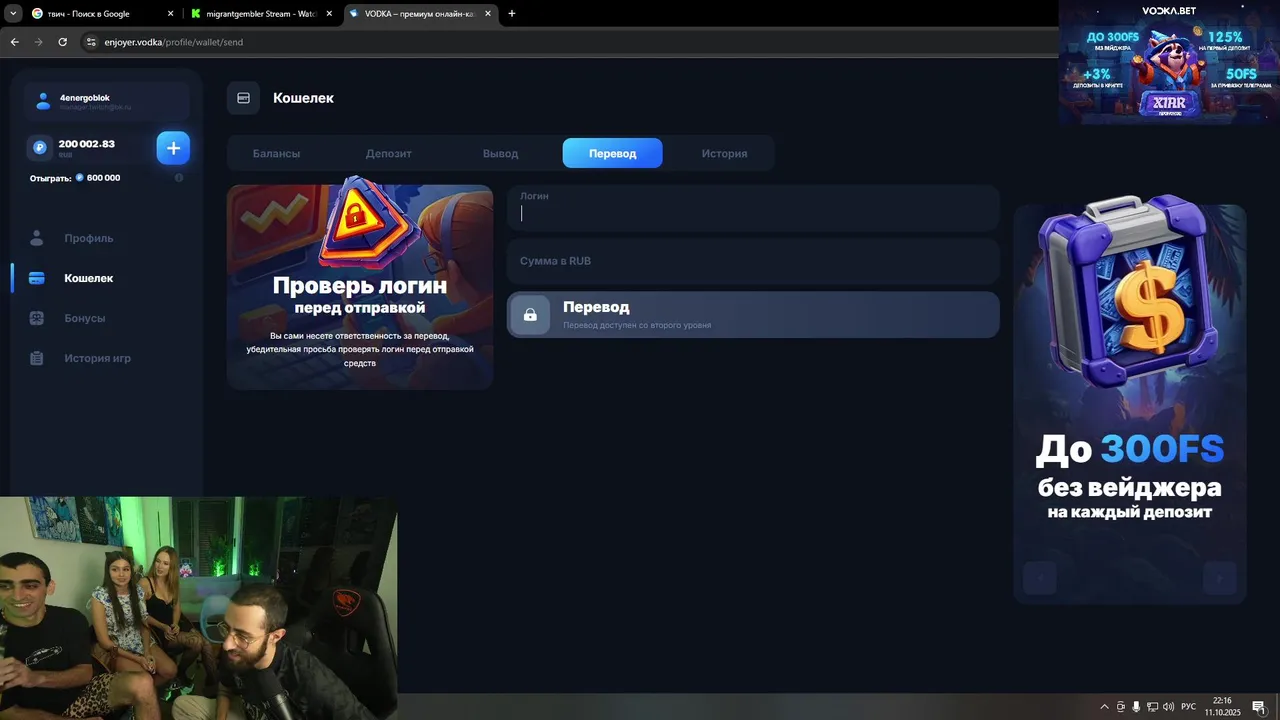Screen dimensions: 1280x720
Task: Click the '200 002.83' balance text
Action: (87, 144)
